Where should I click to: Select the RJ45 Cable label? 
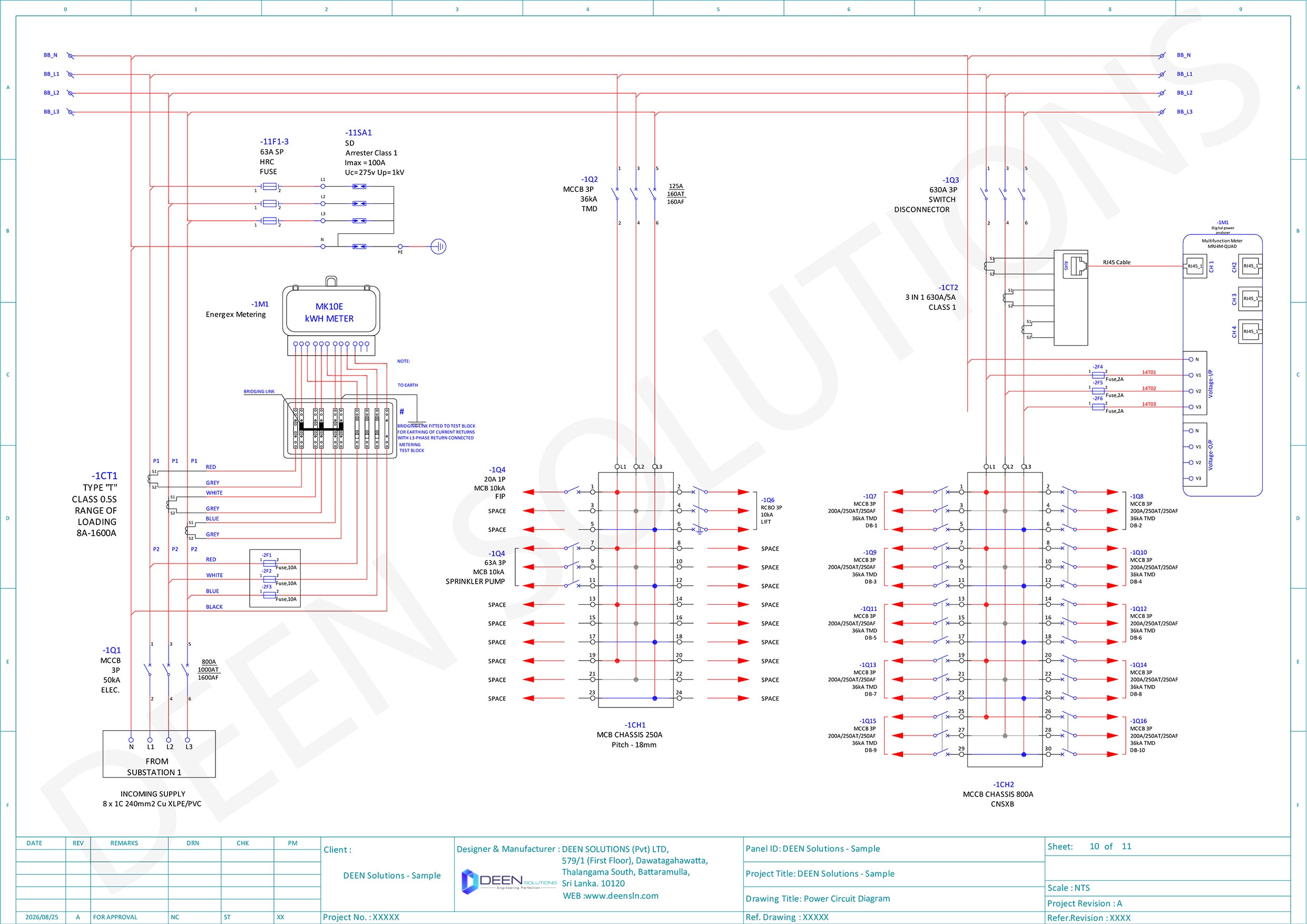pyautogui.click(x=1117, y=262)
